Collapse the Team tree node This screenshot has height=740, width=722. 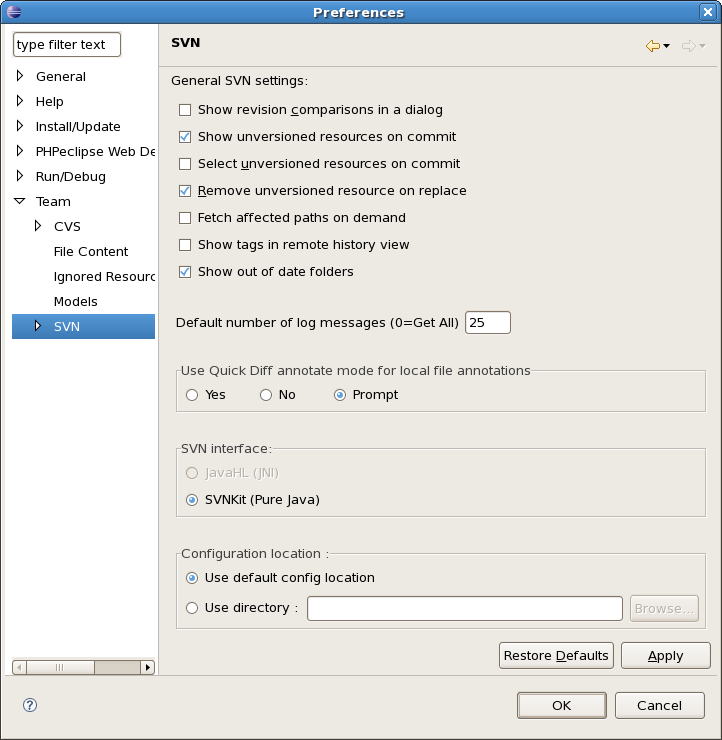[x=20, y=201]
